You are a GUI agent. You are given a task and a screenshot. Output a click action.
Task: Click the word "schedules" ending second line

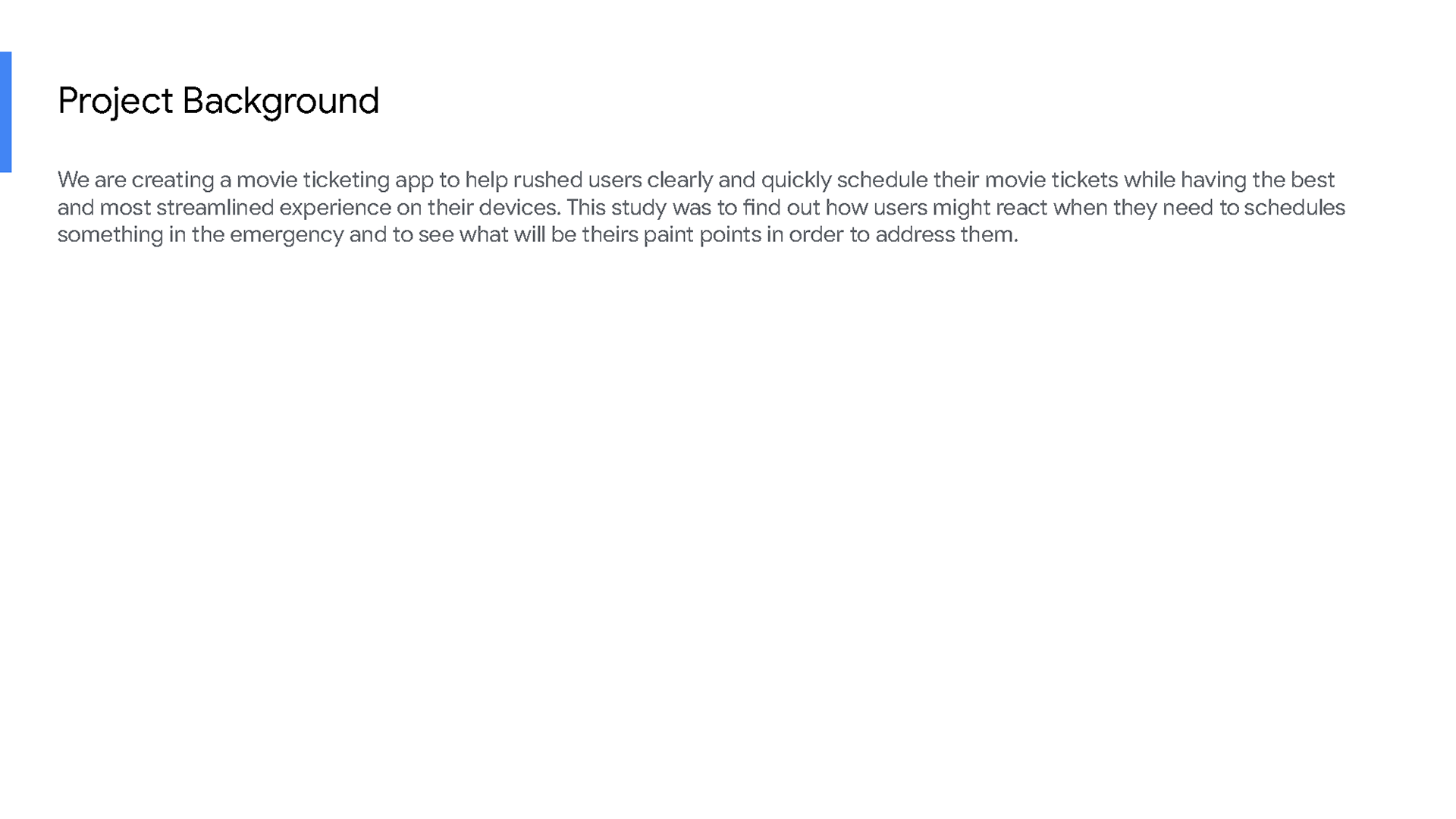[x=1294, y=207]
